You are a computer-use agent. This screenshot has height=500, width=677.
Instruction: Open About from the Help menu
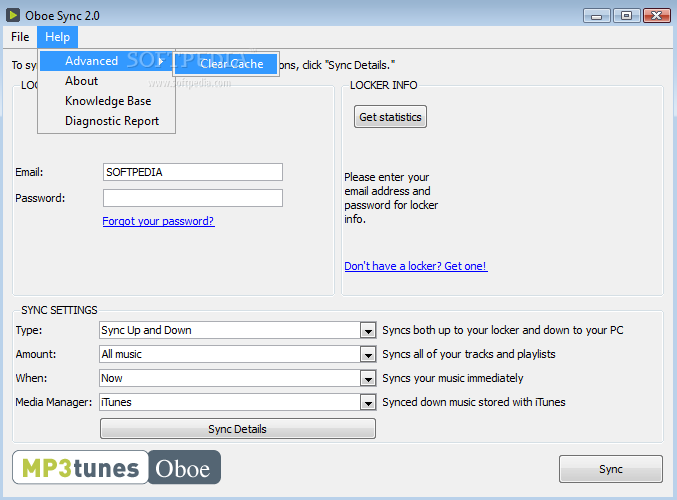coord(106,81)
